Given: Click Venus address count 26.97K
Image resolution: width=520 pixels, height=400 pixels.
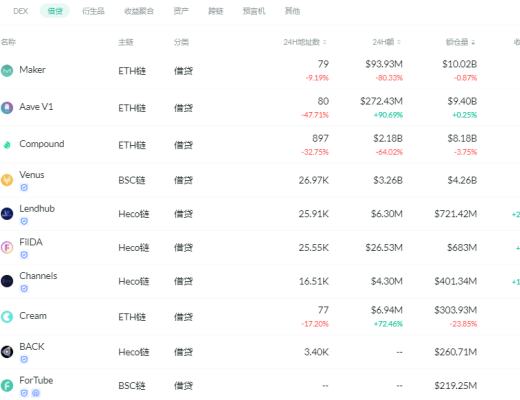Looking at the screenshot, I should tap(314, 180).
